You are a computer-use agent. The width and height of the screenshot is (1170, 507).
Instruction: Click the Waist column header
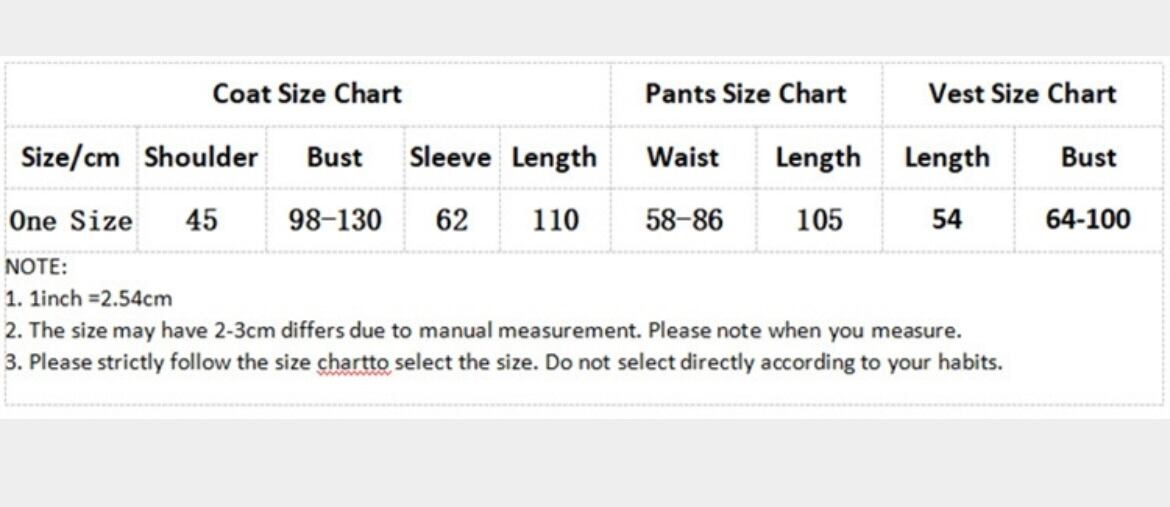click(x=683, y=158)
